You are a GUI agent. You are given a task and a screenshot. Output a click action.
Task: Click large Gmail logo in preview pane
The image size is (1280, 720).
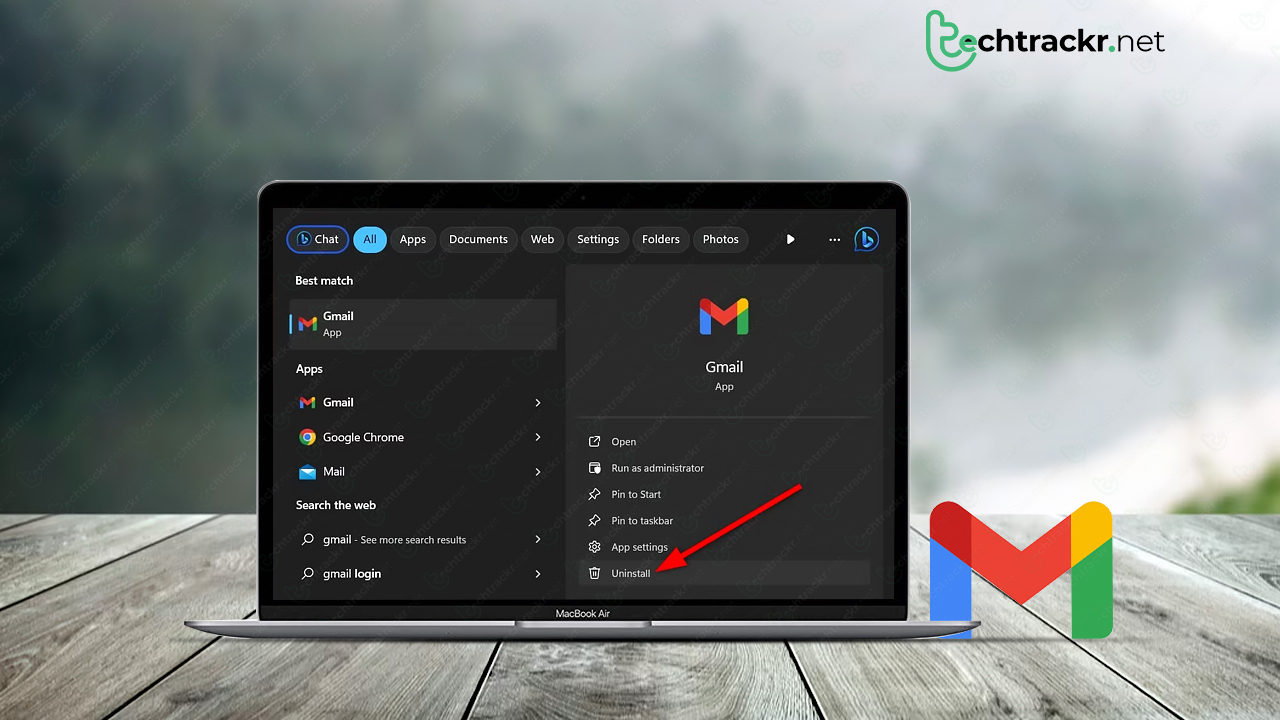click(724, 317)
